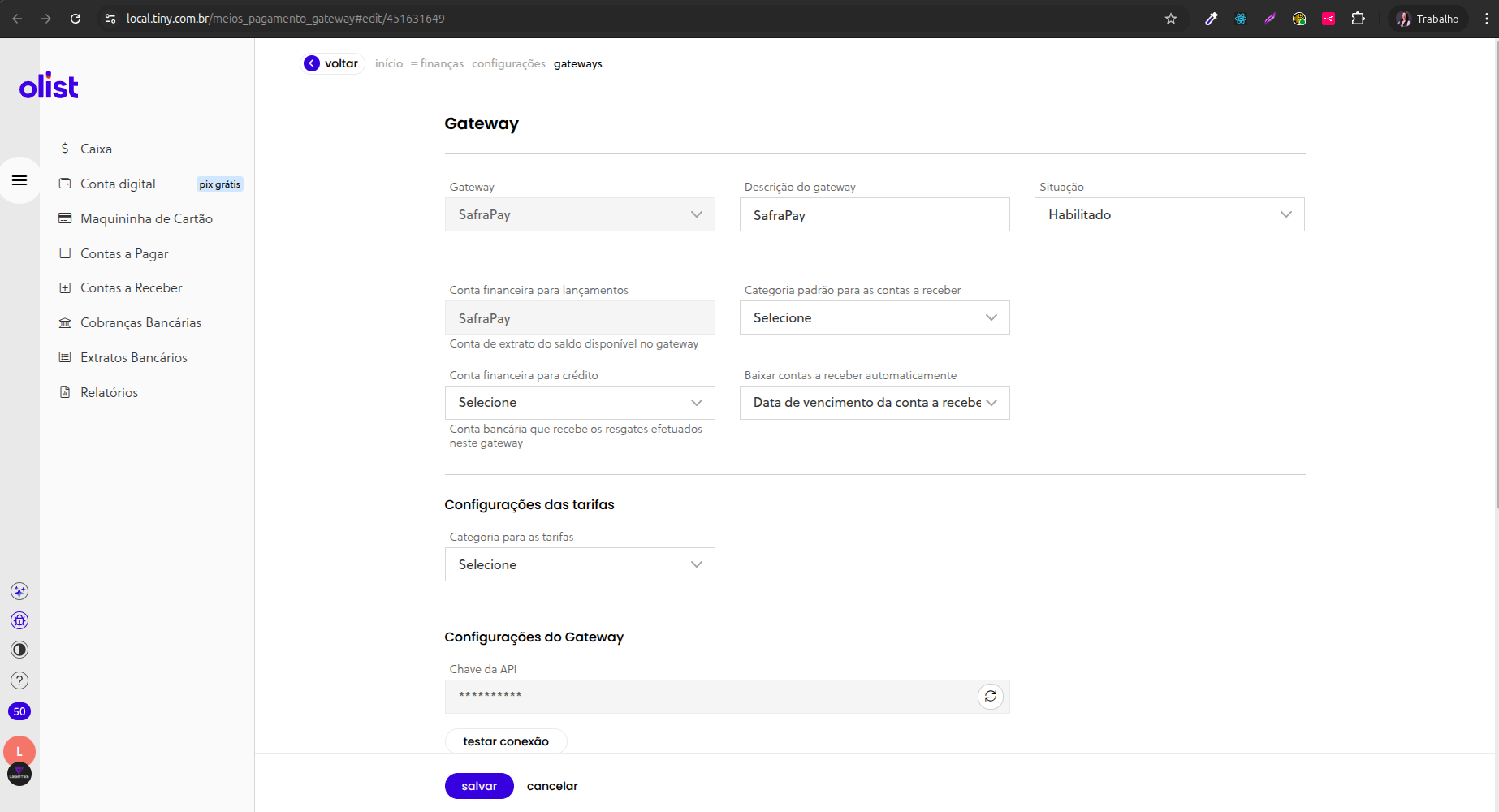The image size is (1499, 812).
Task: Open the Situação Habilitado dropdown
Action: point(1169,214)
